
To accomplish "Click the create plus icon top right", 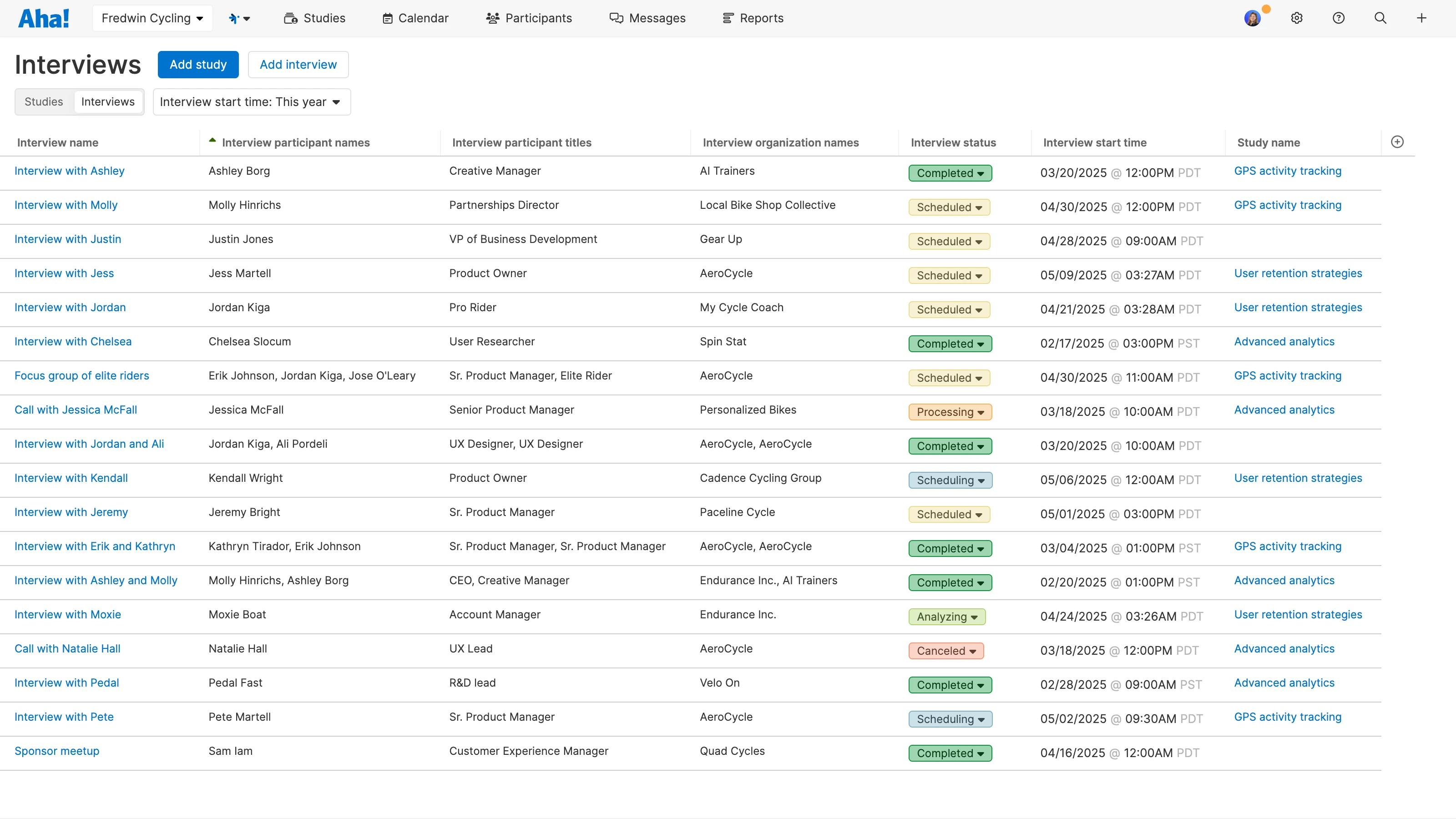I will click(1422, 18).
